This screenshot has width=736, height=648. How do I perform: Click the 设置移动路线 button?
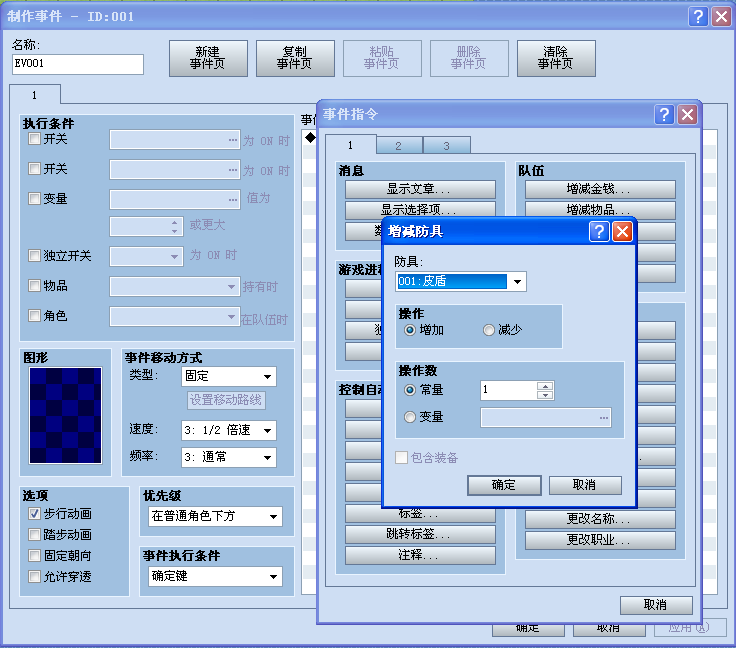[x=226, y=400]
